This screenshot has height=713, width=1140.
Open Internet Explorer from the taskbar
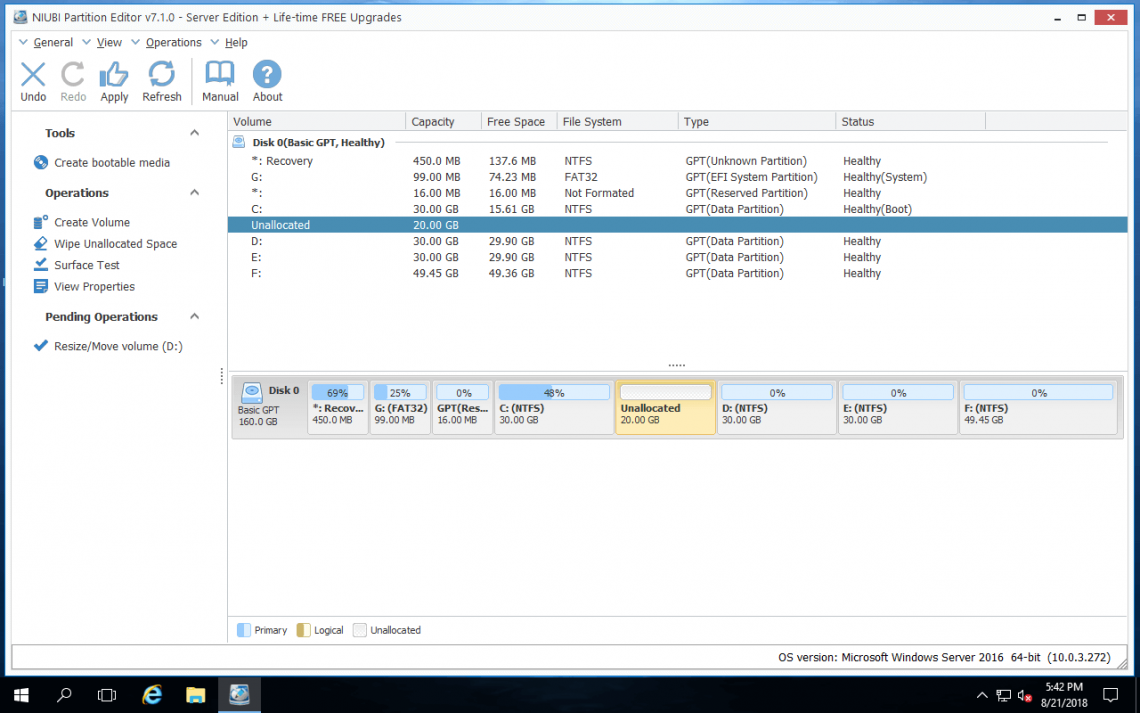click(151, 694)
